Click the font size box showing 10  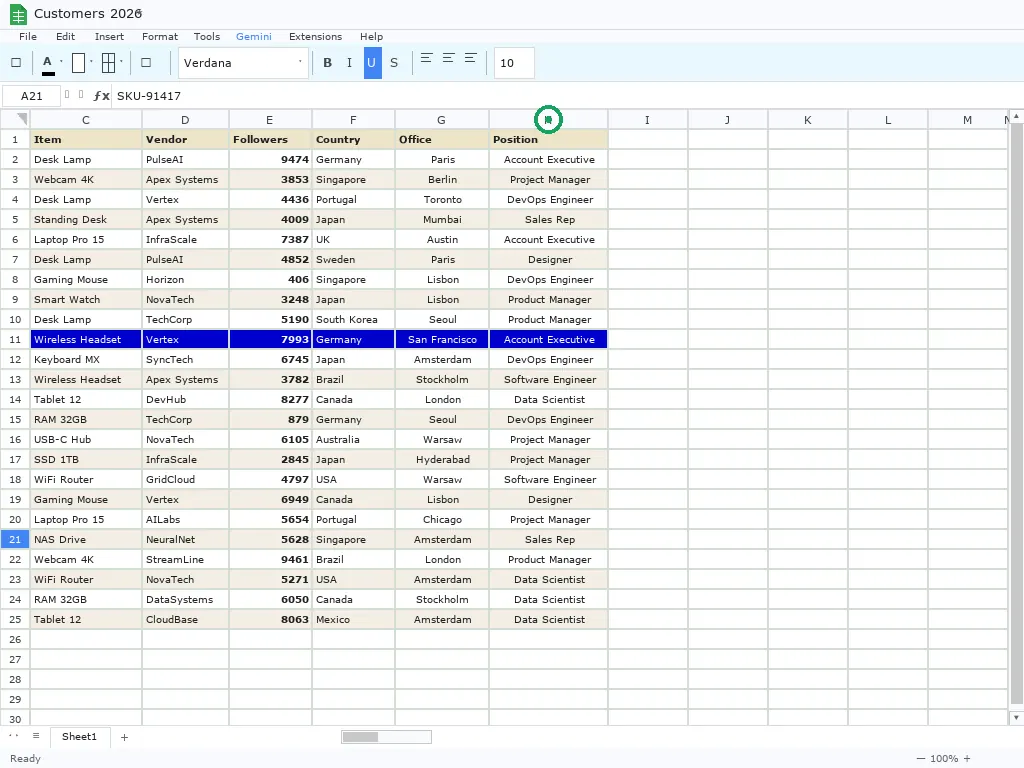point(514,63)
